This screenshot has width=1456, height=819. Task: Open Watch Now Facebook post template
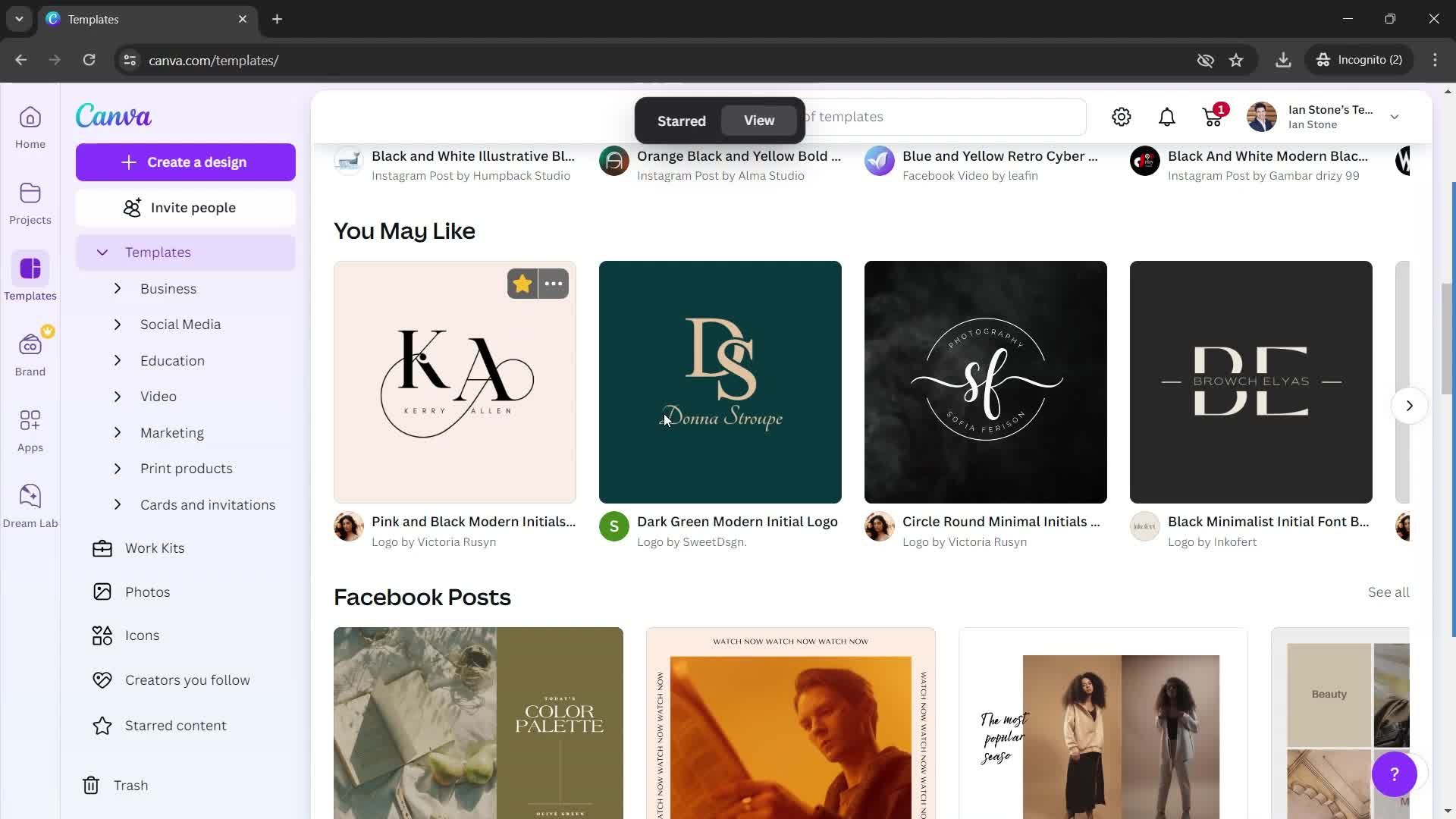point(791,723)
